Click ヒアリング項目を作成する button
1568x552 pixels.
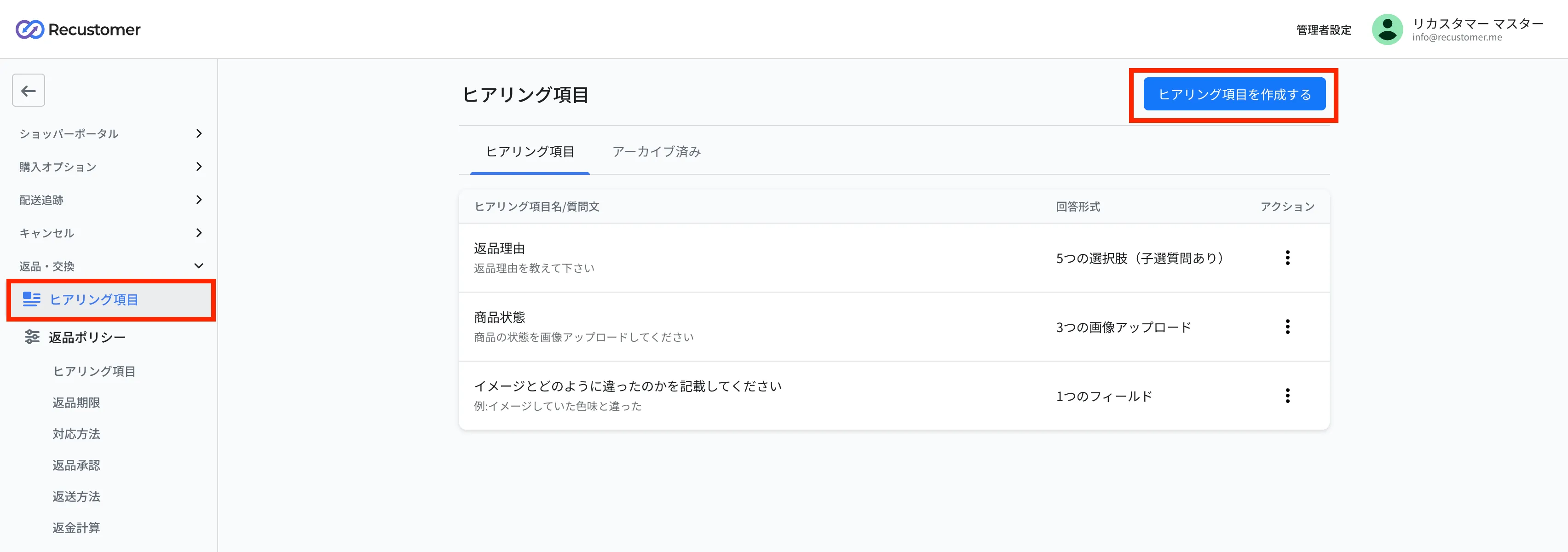[1234, 94]
